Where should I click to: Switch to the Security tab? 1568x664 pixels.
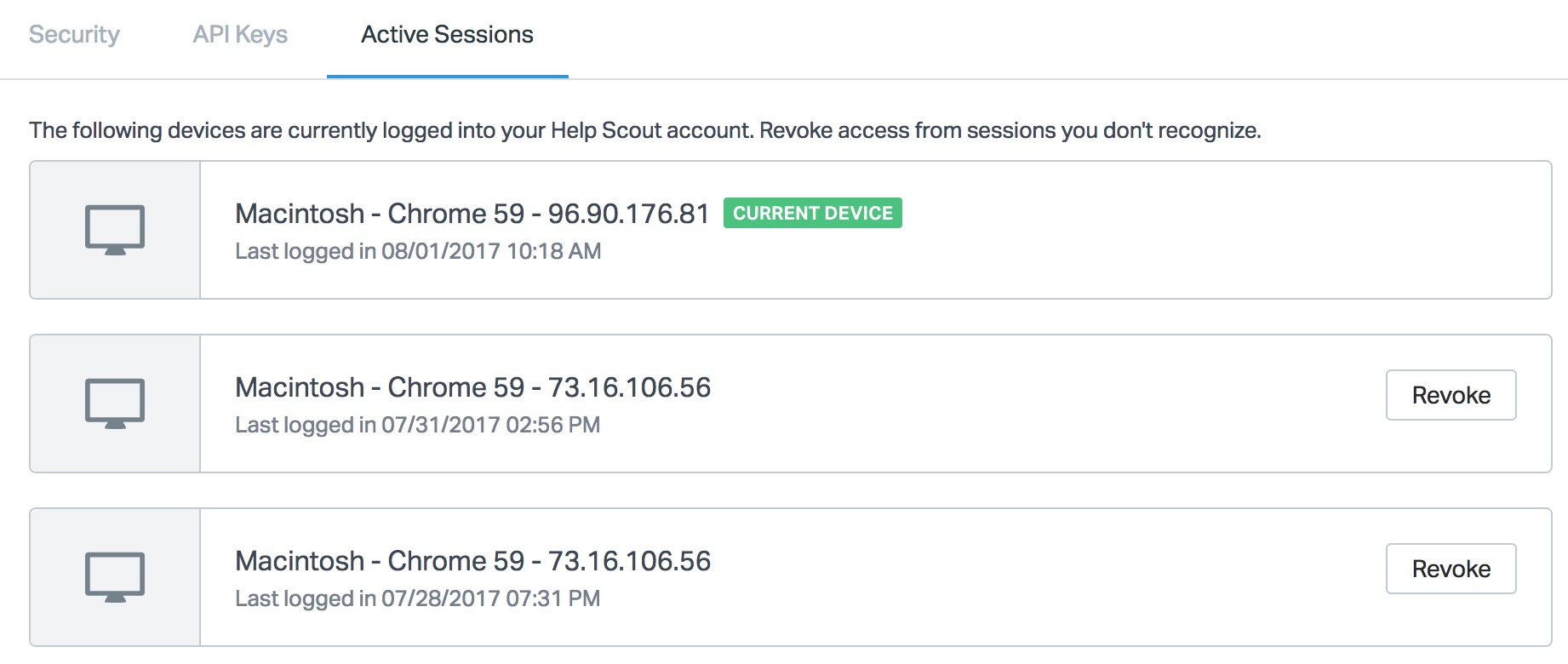74,35
